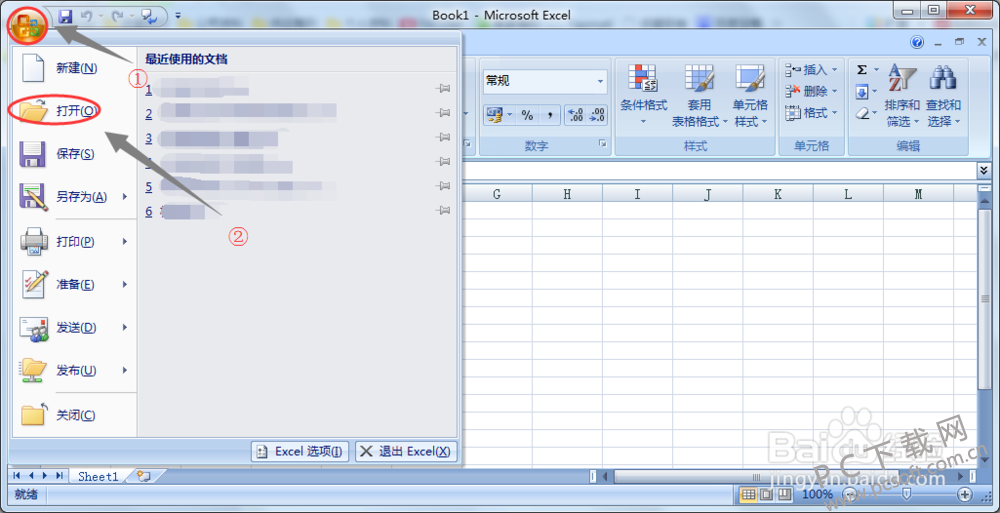The height and width of the screenshot is (513, 1000).
Task: Click 删除 in the 单元格 group
Action: [811, 91]
